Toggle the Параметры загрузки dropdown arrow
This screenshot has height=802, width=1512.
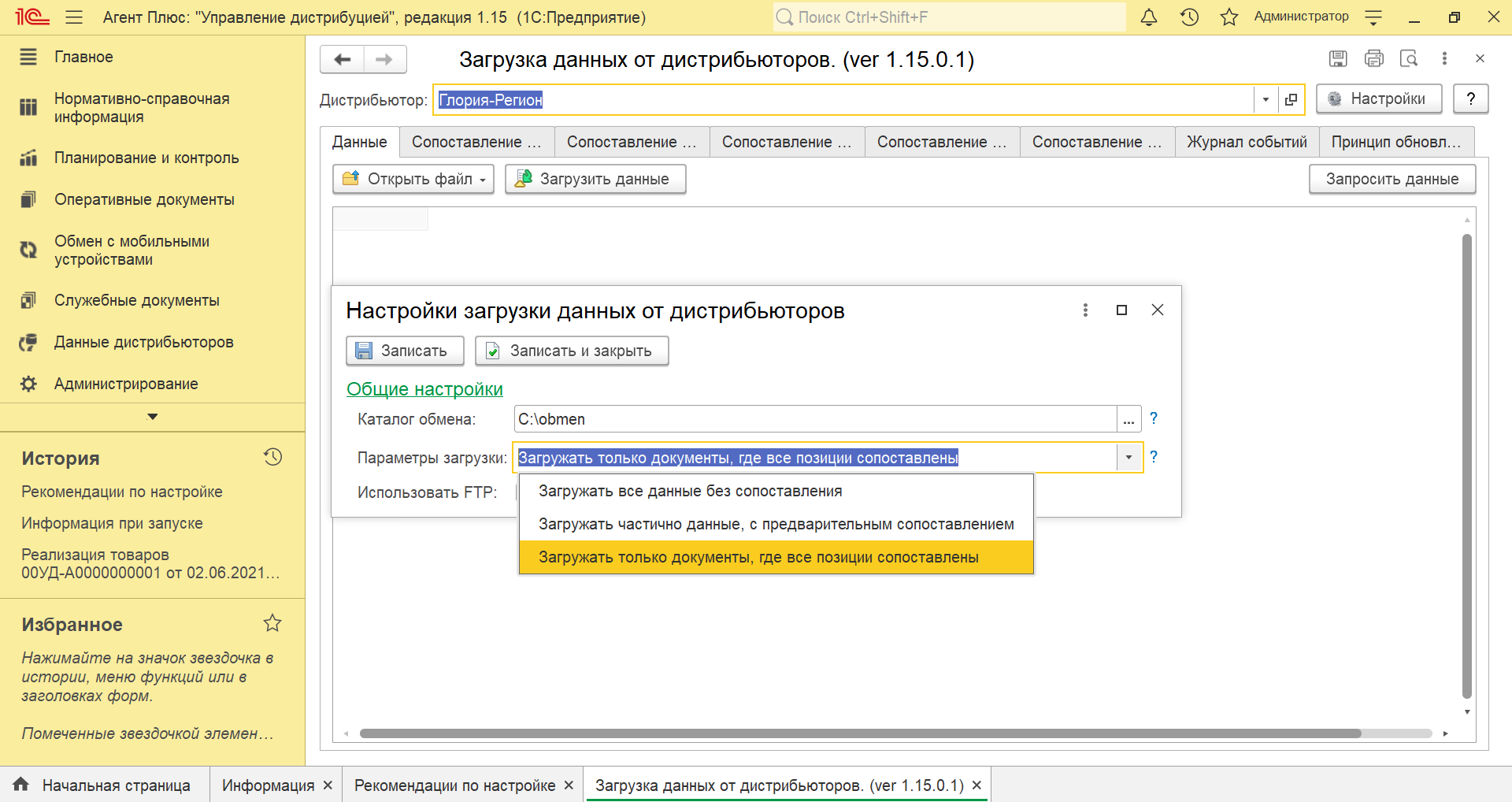pos(1128,457)
